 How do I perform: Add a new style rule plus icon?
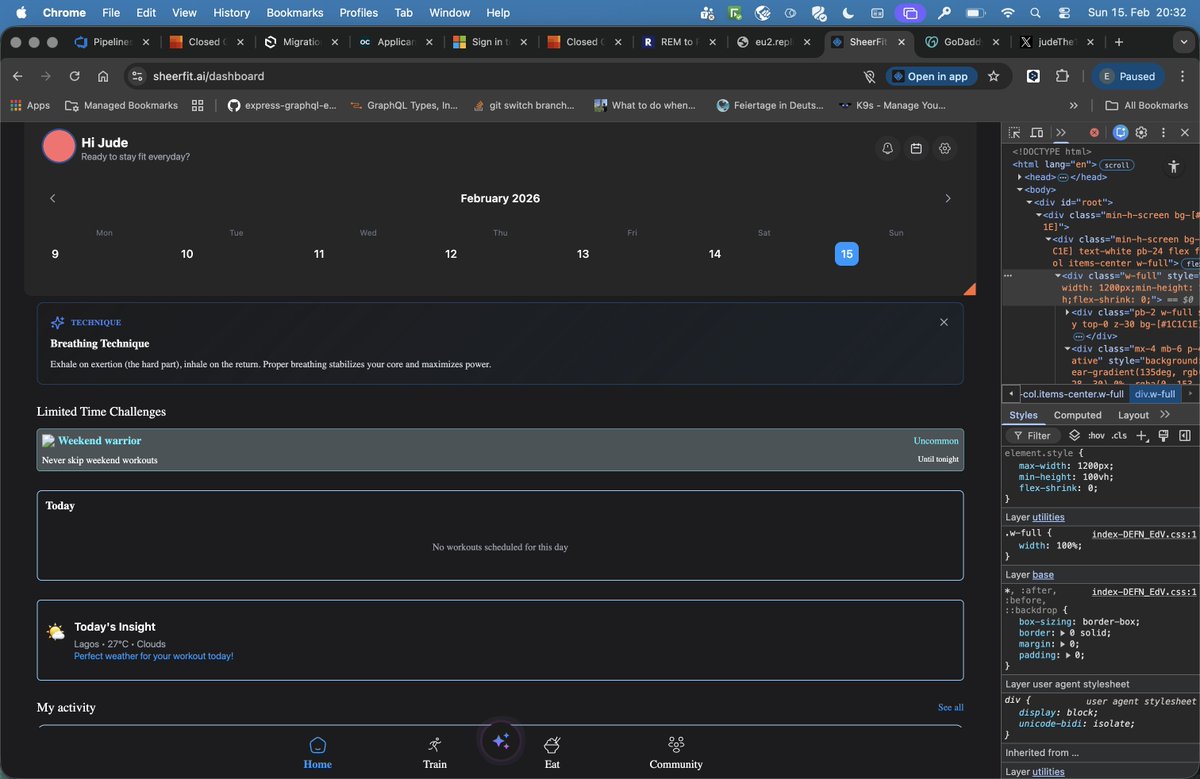pyautogui.click(x=1143, y=435)
